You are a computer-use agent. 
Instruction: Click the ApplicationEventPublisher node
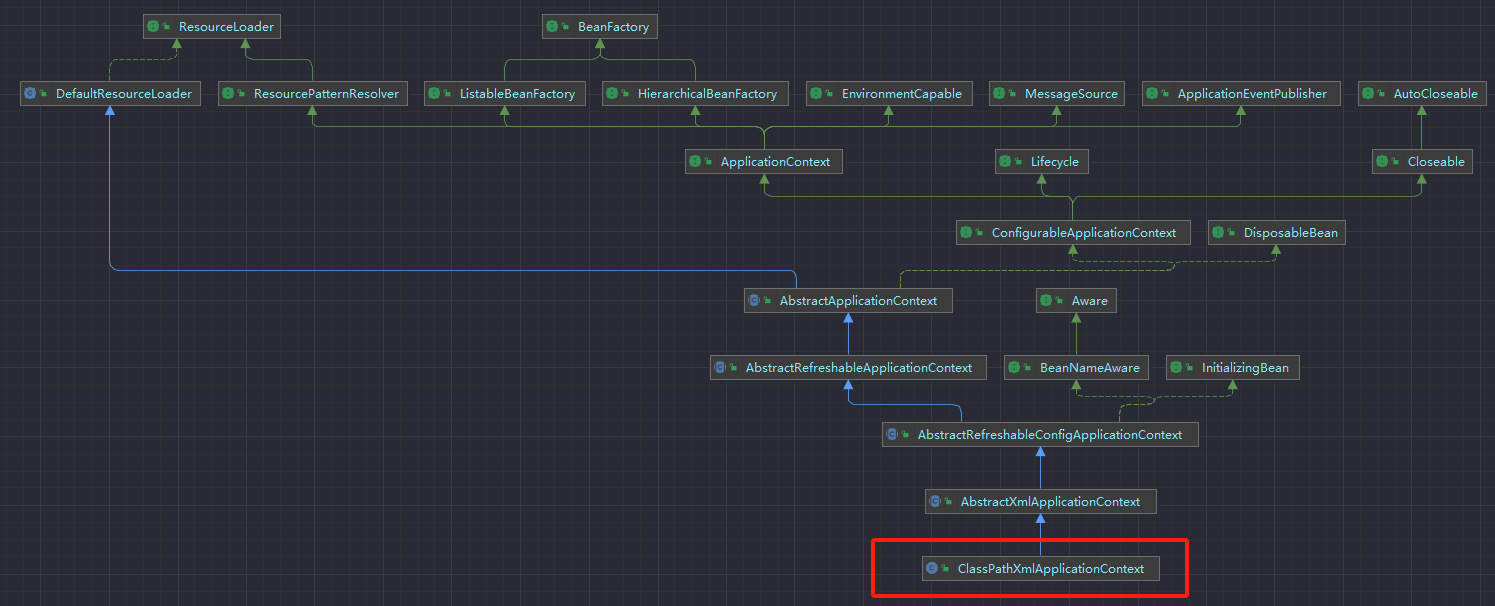point(1241,94)
